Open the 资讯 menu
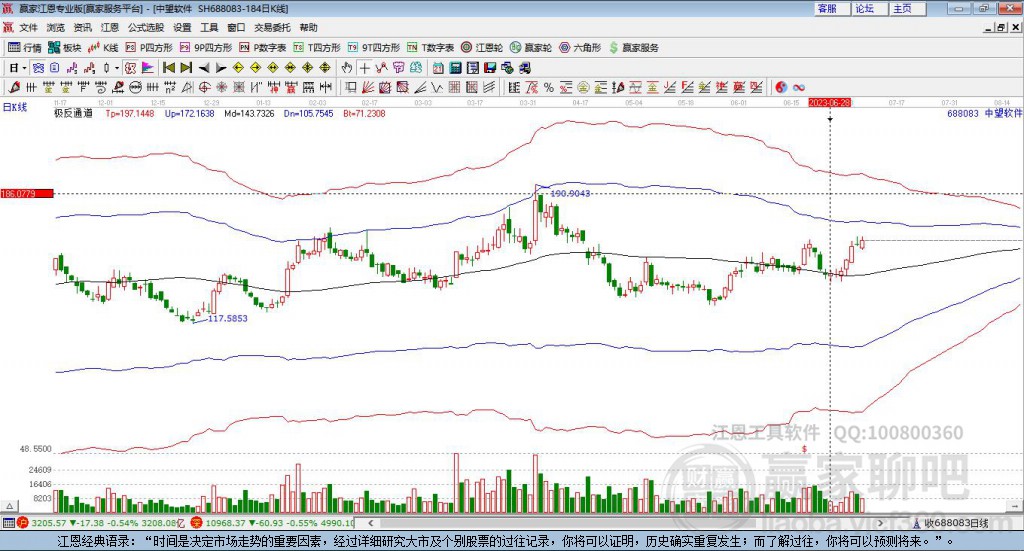This screenshot has height=551, width=1024. (82, 27)
